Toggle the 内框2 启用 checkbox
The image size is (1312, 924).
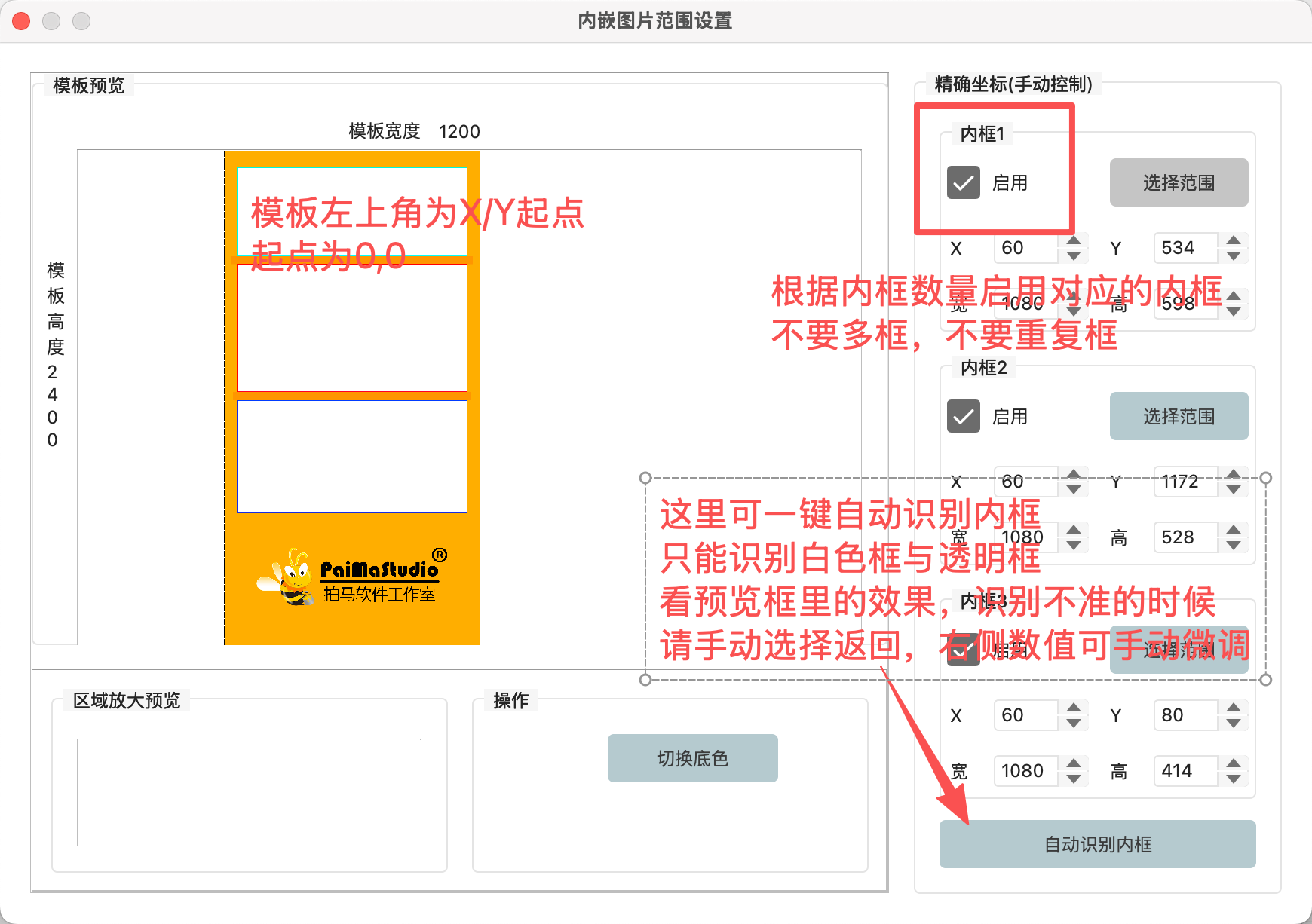pyautogui.click(x=964, y=417)
